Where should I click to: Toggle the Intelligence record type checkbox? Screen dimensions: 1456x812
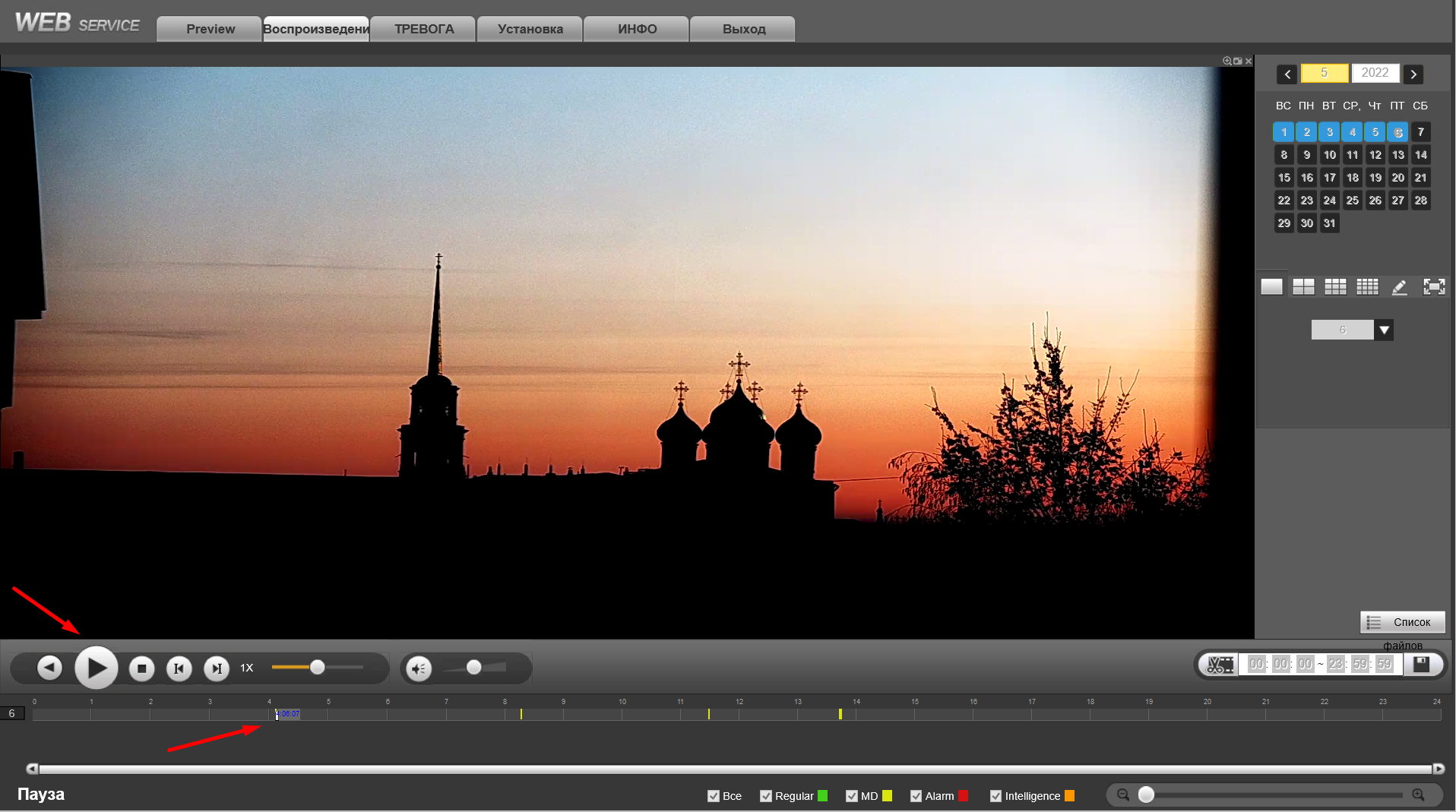pos(995,796)
